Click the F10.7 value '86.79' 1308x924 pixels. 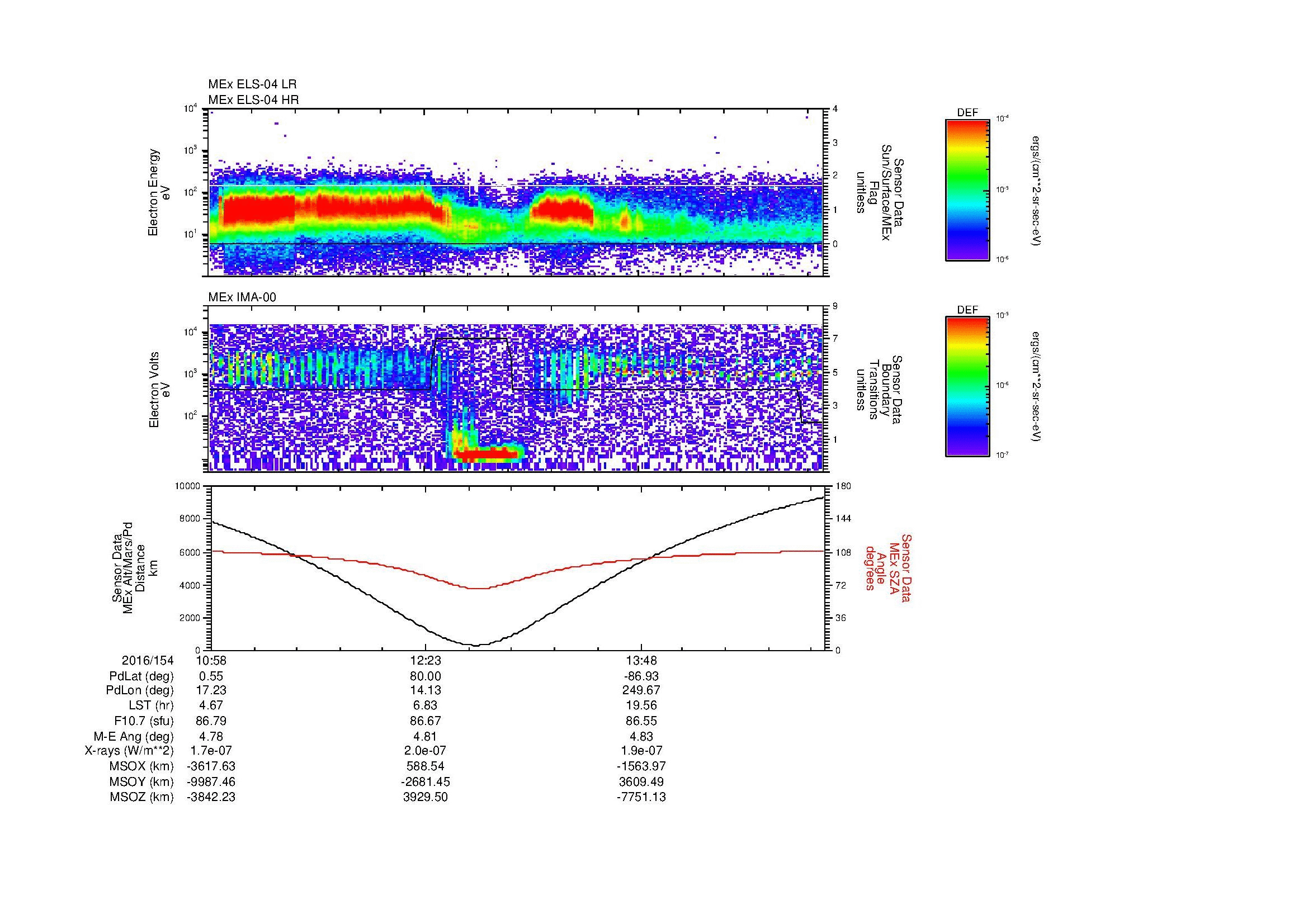(x=211, y=721)
